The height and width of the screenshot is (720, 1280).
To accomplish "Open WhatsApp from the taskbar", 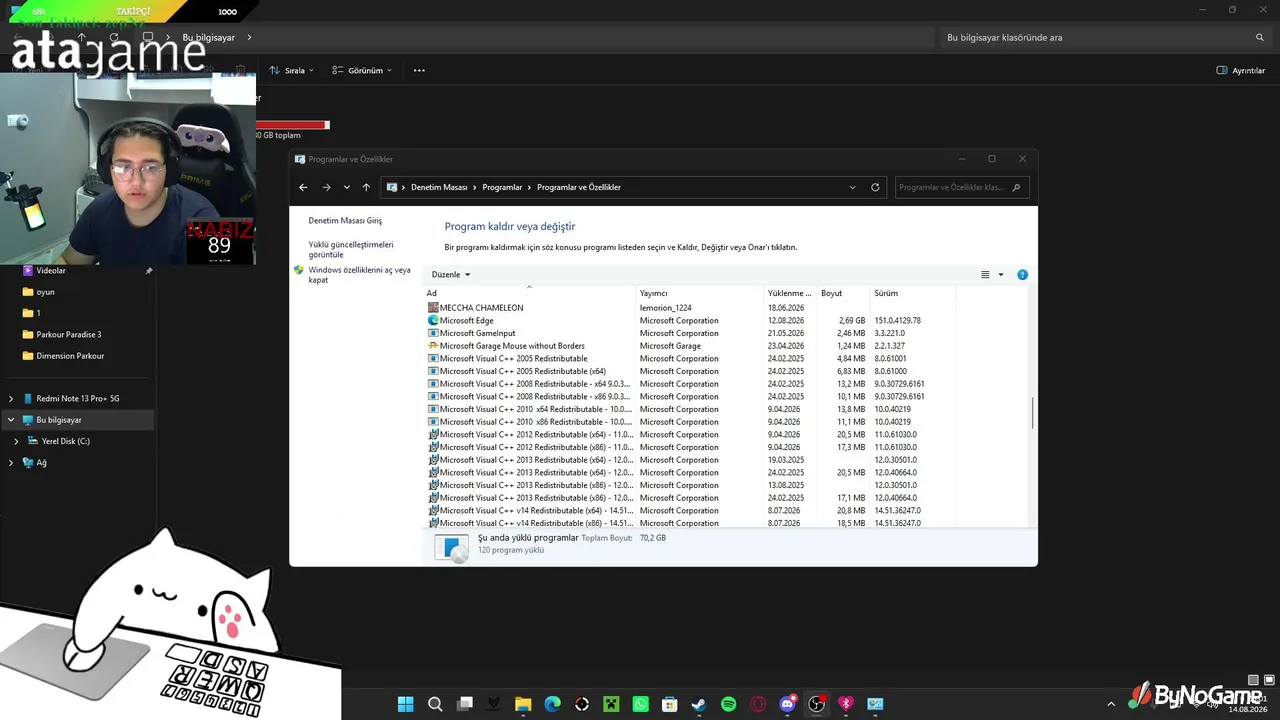I will (640, 704).
